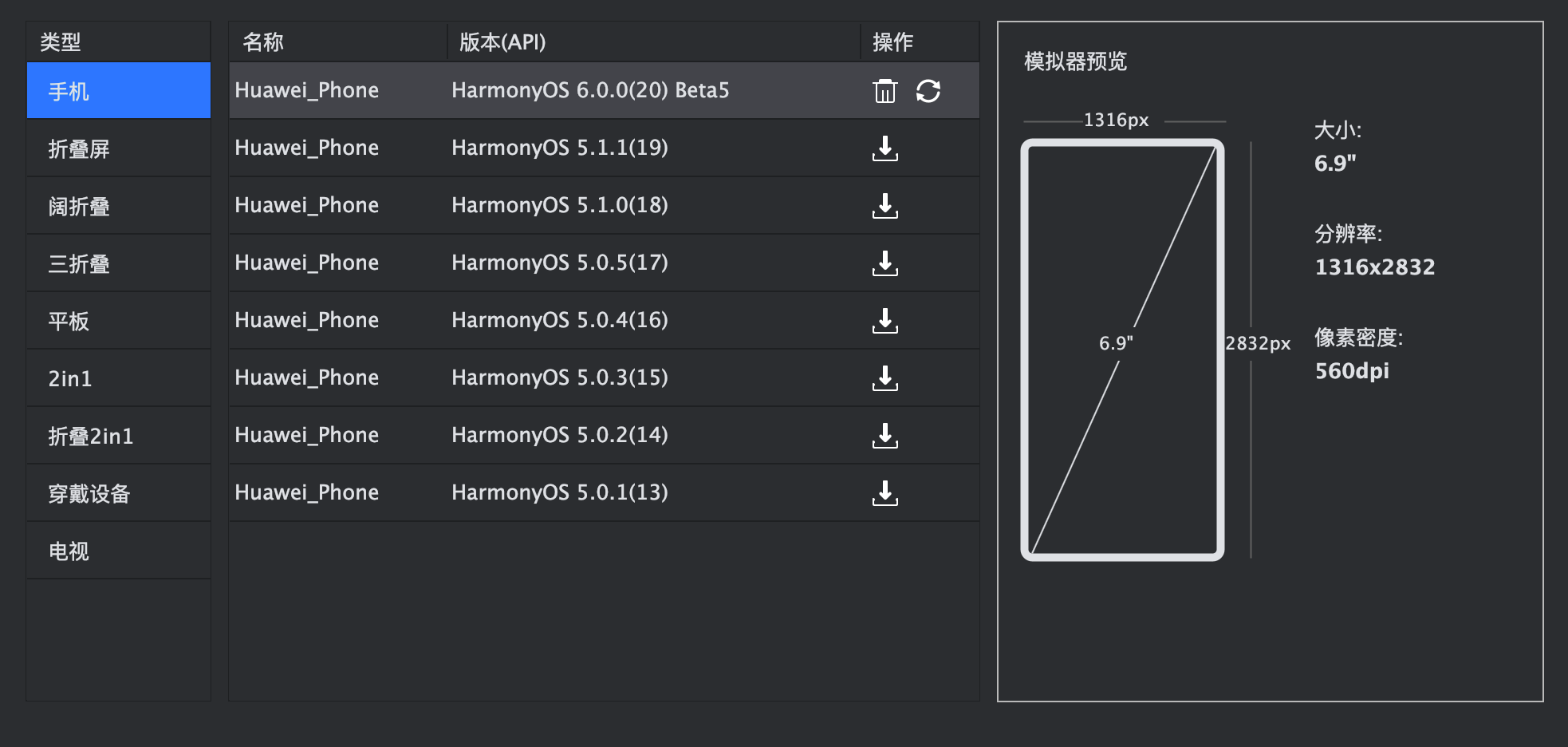Switch to 折叠屏 device type
1568x747 pixels.
point(118,148)
